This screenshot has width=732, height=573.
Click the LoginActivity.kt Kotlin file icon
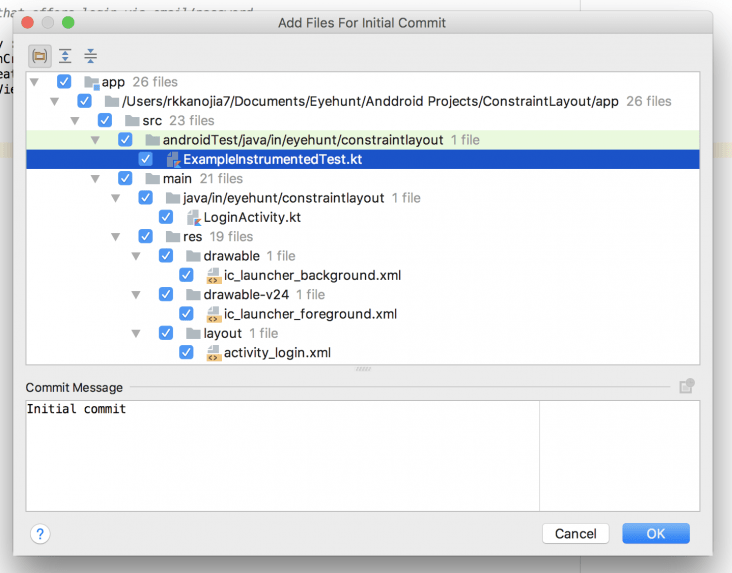tap(194, 218)
